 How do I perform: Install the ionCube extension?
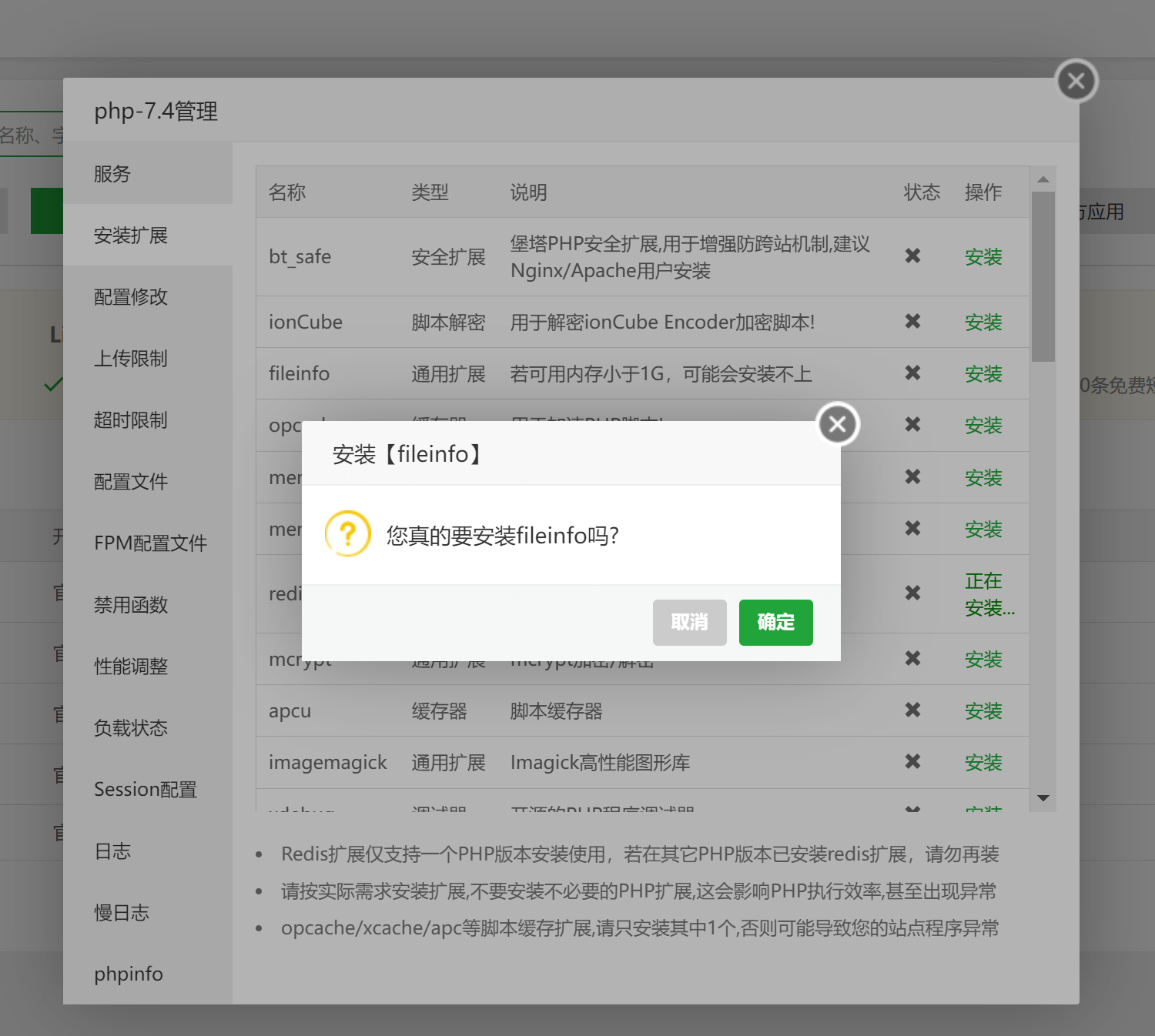983,322
